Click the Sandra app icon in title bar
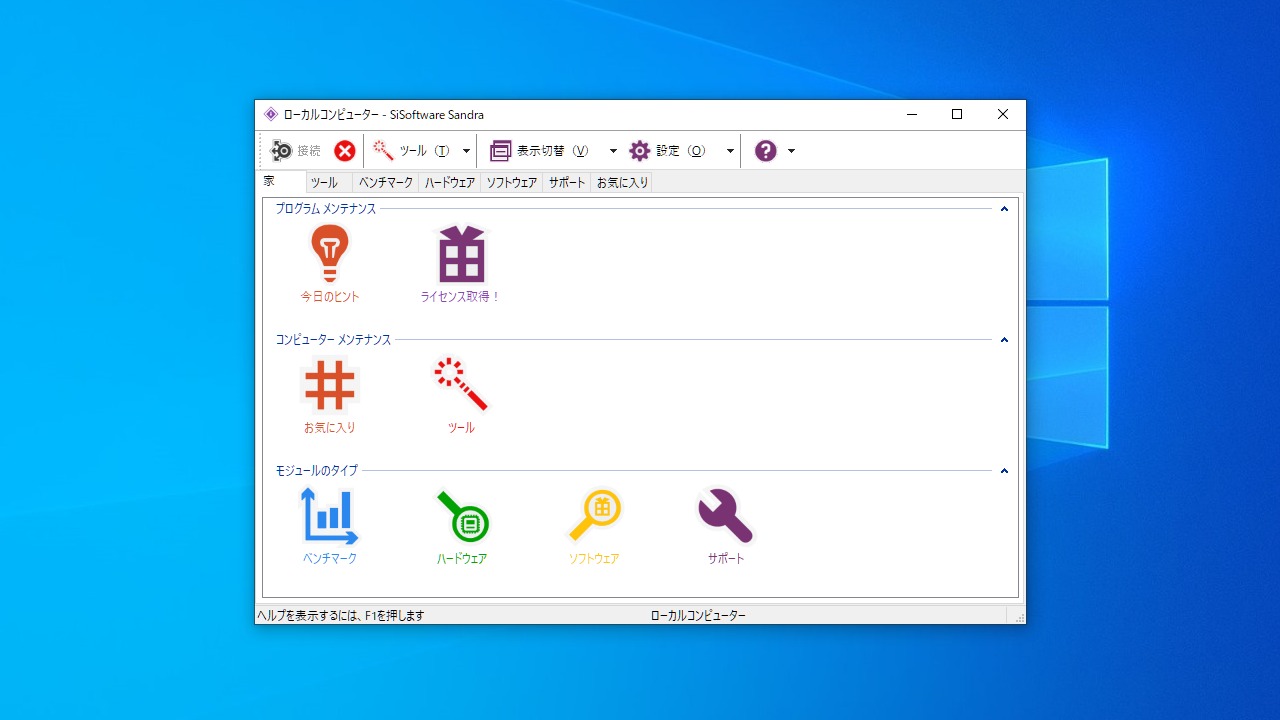The width and height of the screenshot is (1280, 720). [x=271, y=115]
